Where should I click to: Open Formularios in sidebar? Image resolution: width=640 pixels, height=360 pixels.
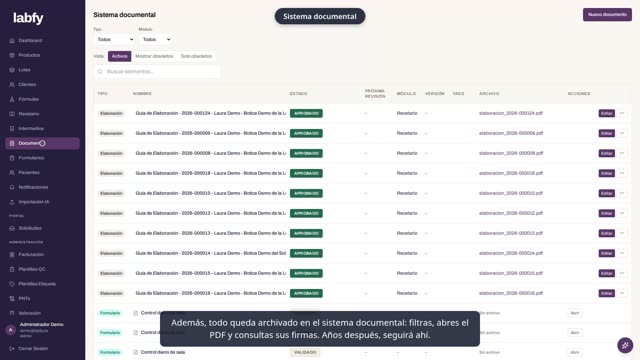(x=31, y=158)
